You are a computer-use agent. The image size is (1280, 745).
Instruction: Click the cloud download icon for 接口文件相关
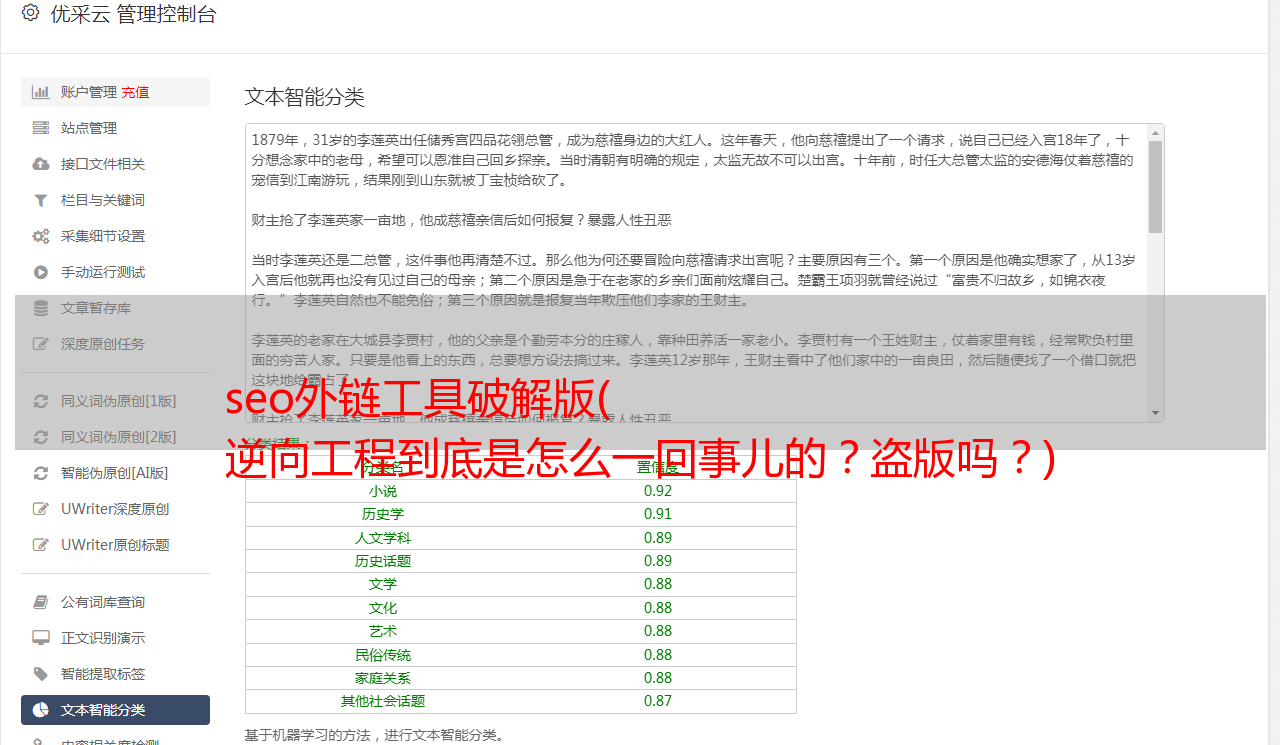[x=41, y=164]
